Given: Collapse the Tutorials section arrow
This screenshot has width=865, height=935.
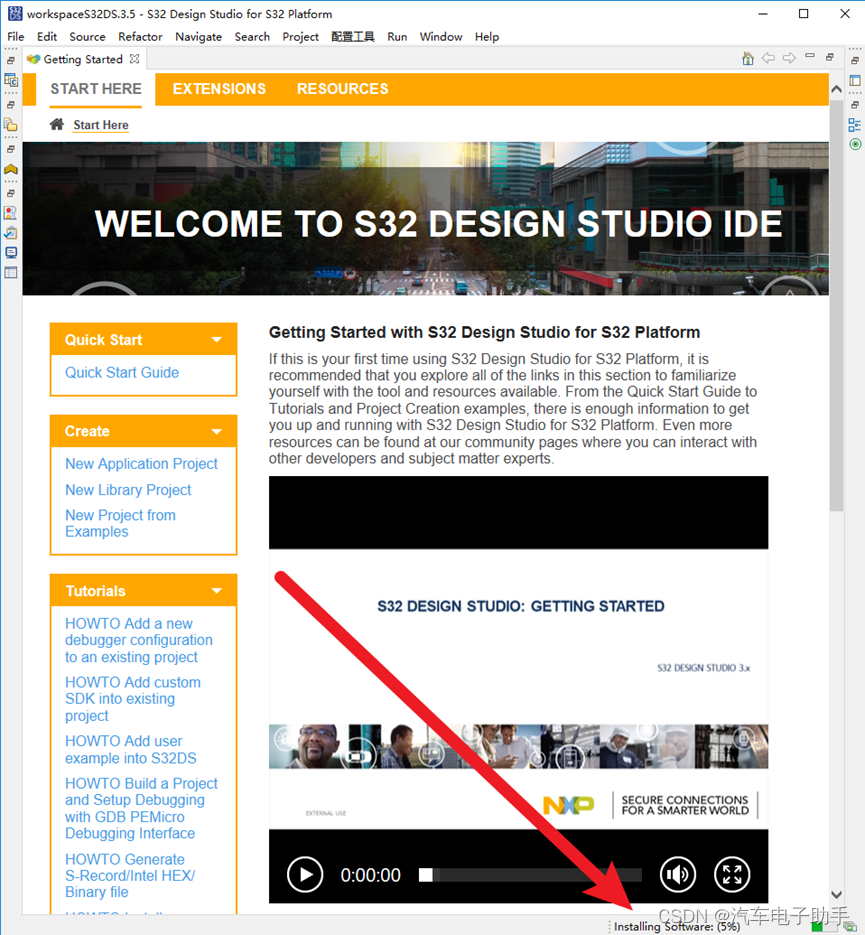Looking at the screenshot, I should point(217,591).
